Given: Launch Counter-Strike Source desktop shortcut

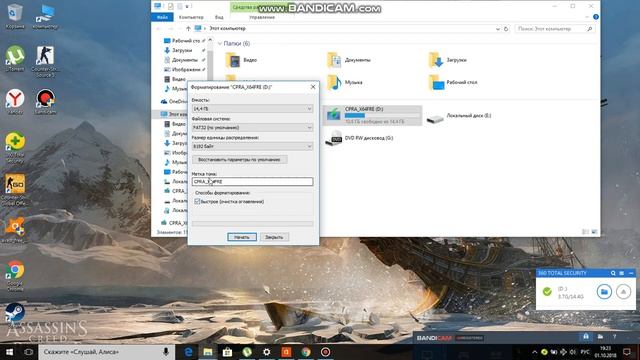Looking at the screenshot, I should (x=45, y=61).
